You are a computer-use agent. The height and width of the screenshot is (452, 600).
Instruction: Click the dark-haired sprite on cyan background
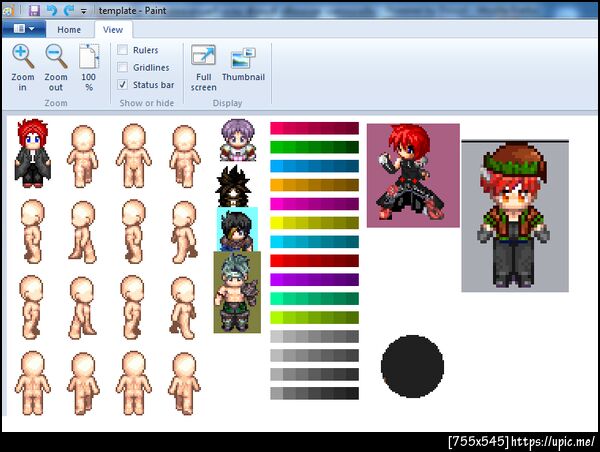click(237, 229)
